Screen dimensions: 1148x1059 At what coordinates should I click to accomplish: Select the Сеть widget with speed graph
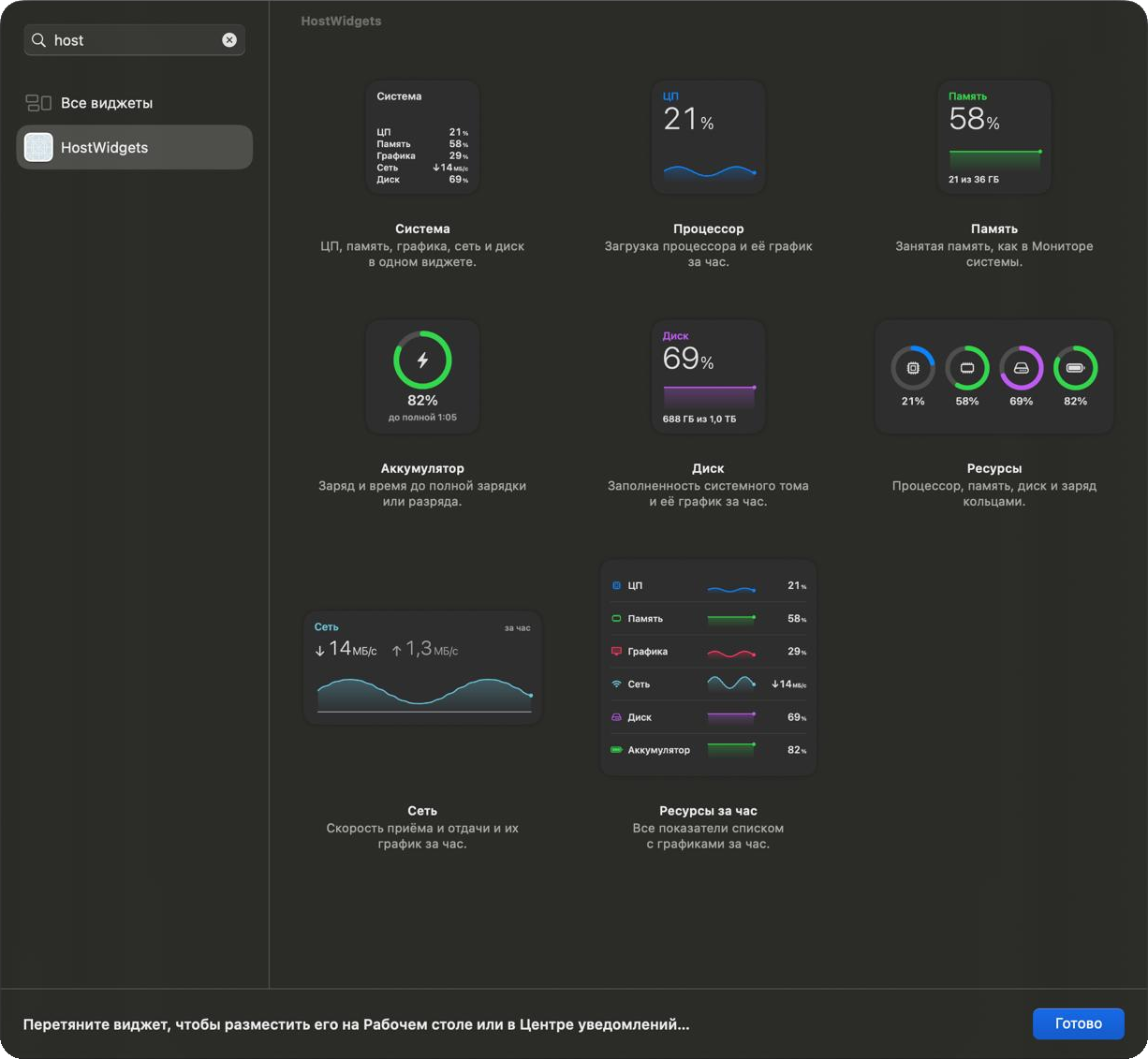422,668
